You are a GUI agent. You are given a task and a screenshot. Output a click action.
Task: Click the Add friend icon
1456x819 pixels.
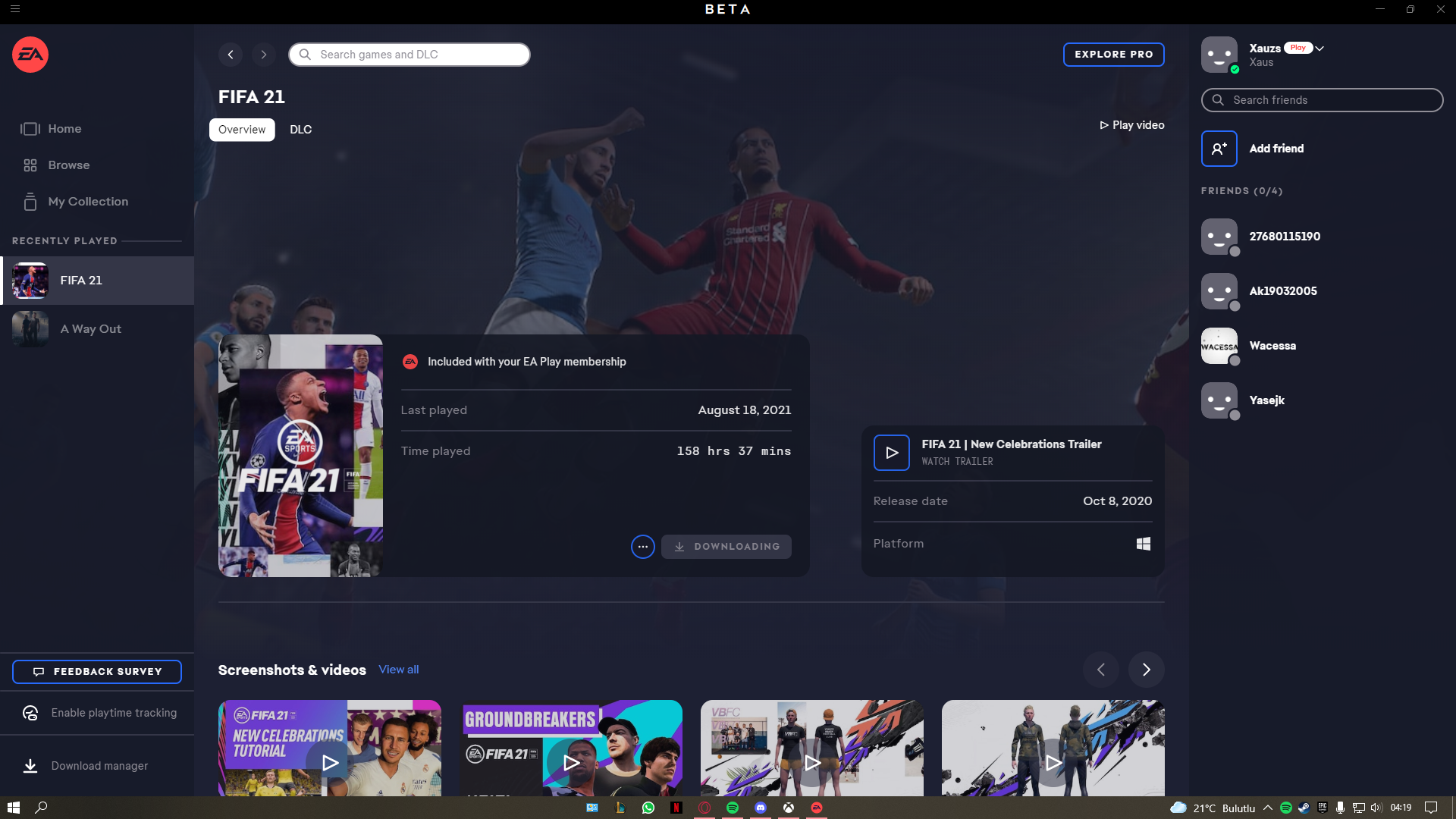(x=1219, y=149)
